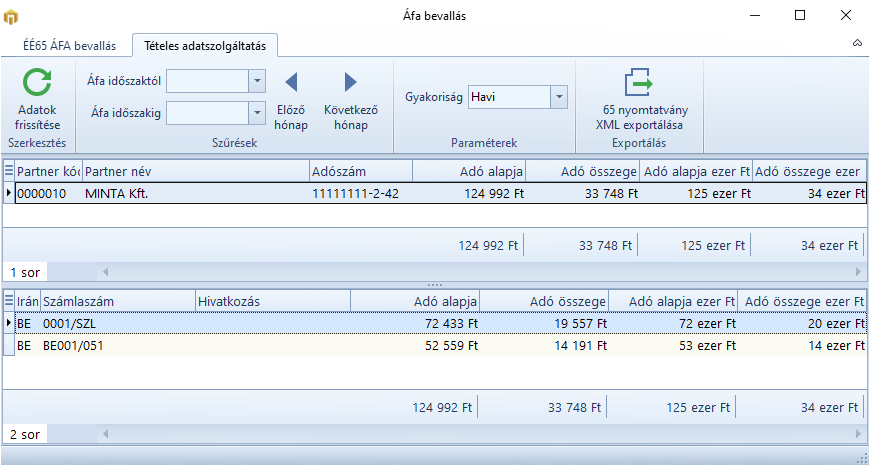870x466 pixels.
Task: Collapse the ribbon using the top-right chevron
Action: click(x=857, y=44)
